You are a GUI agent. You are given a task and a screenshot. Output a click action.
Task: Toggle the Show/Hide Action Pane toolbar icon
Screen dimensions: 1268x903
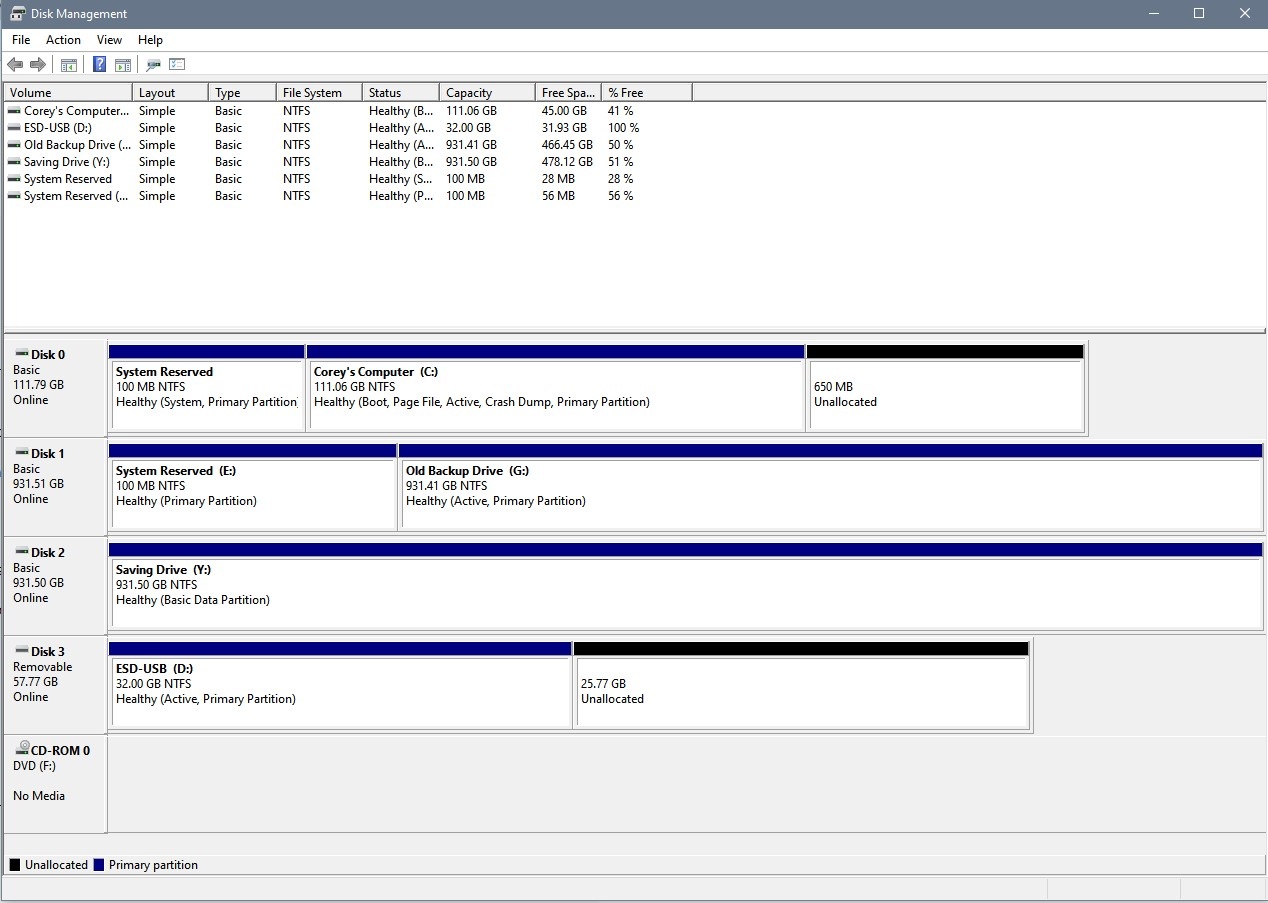(122, 64)
